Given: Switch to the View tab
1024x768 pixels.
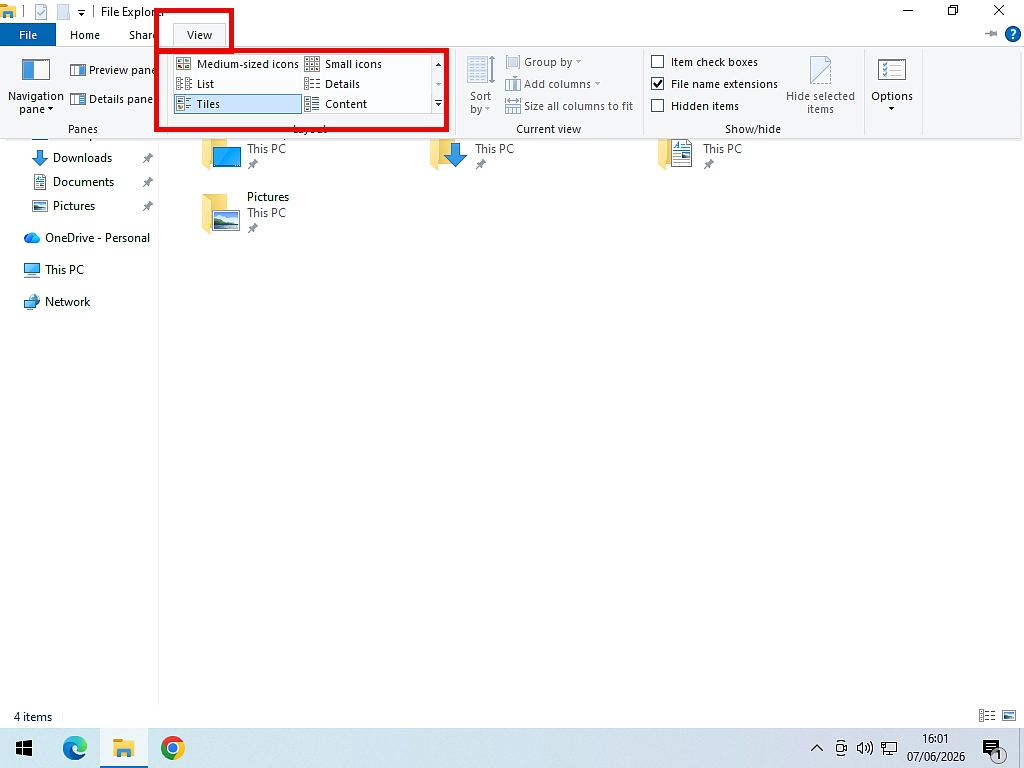Looking at the screenshot, I should click(x=199, y=35).
